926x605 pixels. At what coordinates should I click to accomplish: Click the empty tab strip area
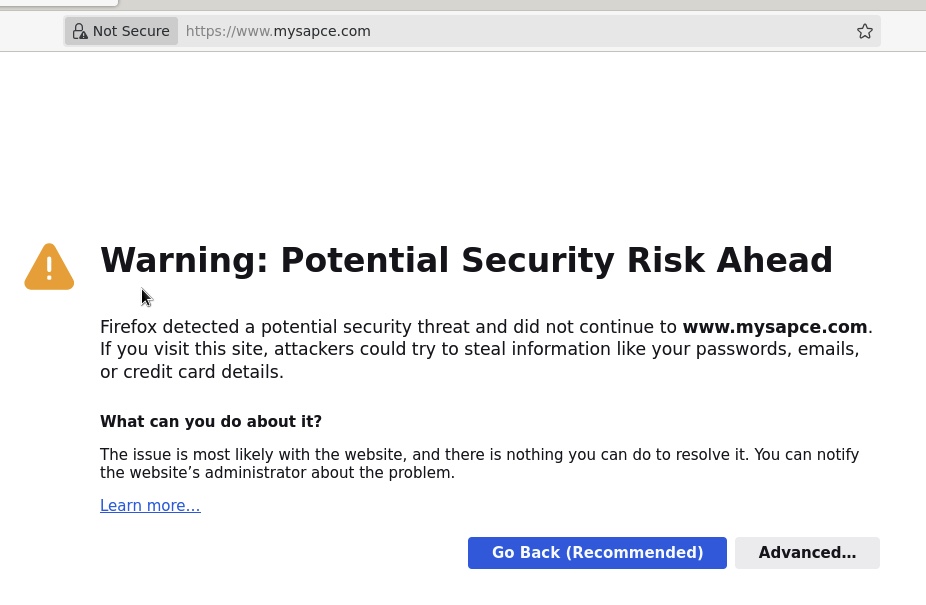pyautogui.click(x=522, y=4)
